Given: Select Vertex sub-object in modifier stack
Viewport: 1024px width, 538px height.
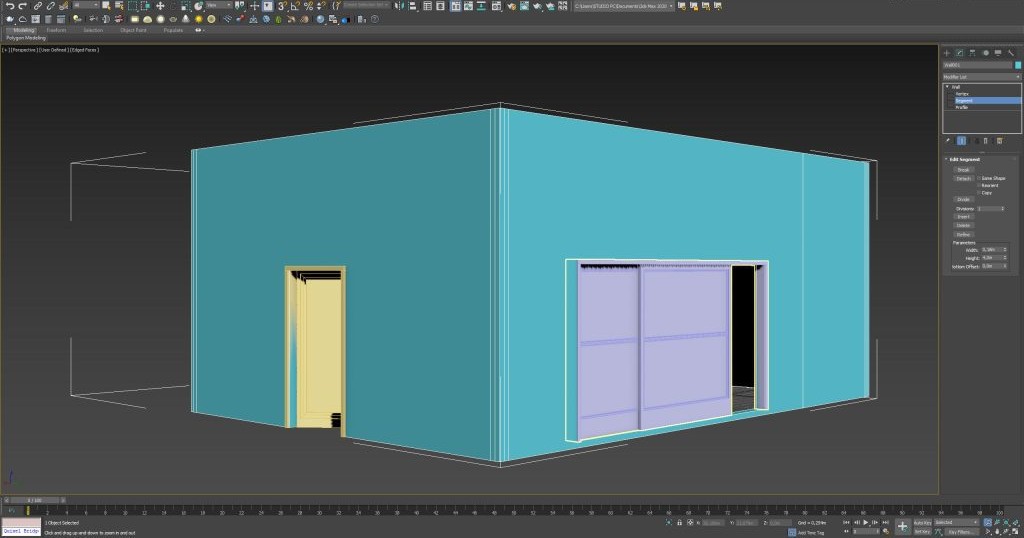Looking at the screenshot, I should pyautogui.click(x=962, y=93).
